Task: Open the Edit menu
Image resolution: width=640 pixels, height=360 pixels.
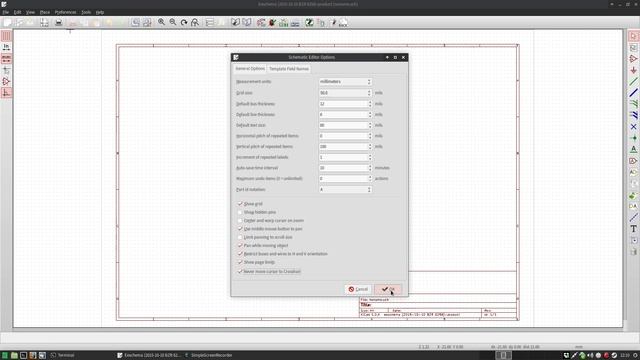Action: (17, 12)
